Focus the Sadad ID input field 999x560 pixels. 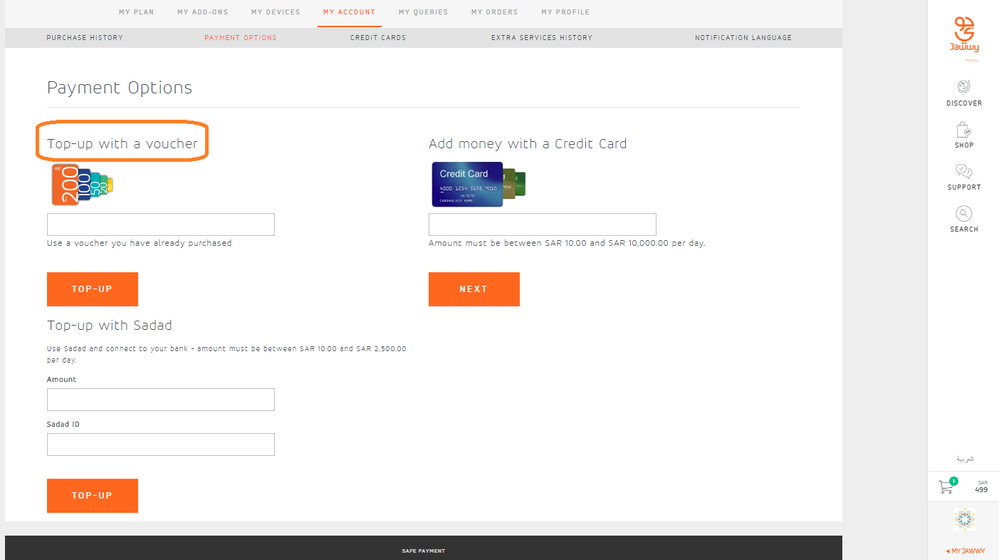point(161,445)
